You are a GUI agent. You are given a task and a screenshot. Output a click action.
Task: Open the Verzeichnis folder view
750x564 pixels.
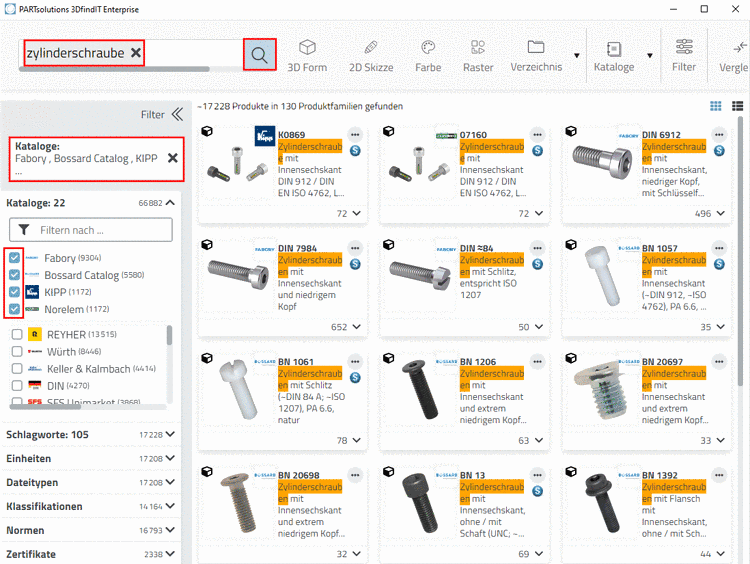pyautogui.click(x=536, y=56)
